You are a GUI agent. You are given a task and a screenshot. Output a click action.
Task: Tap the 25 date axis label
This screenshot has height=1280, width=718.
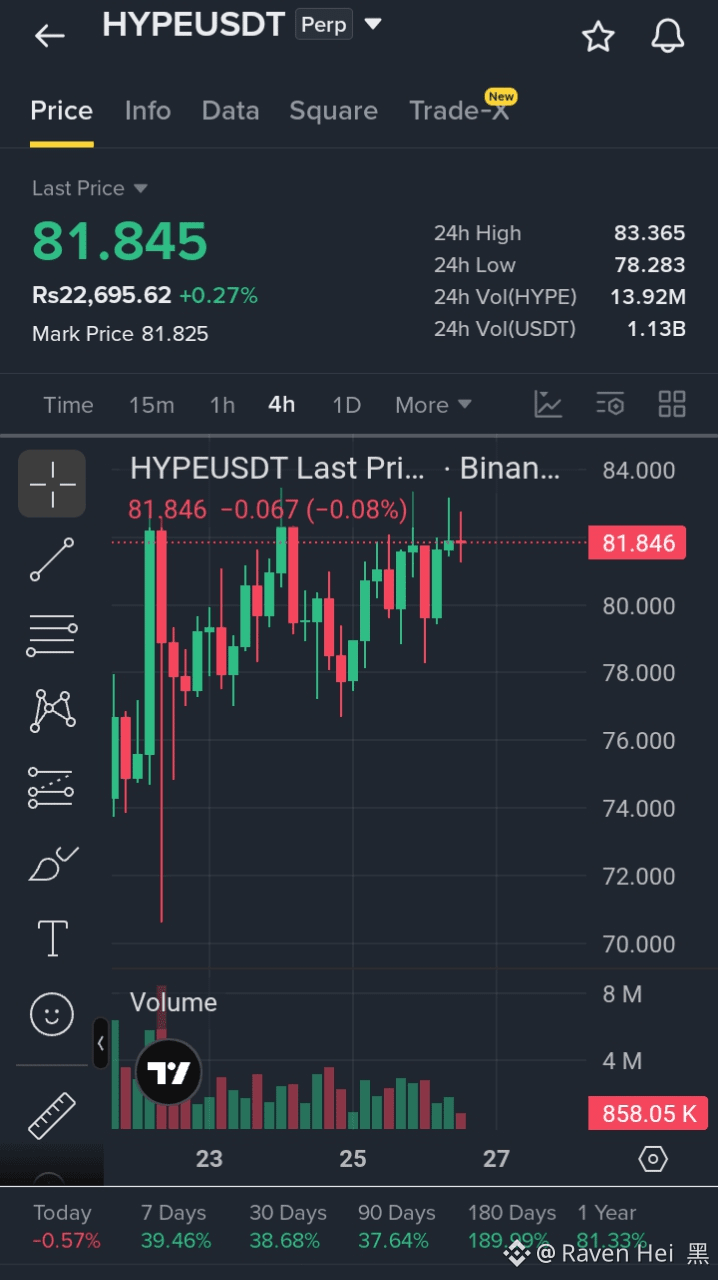[353, 1159]
